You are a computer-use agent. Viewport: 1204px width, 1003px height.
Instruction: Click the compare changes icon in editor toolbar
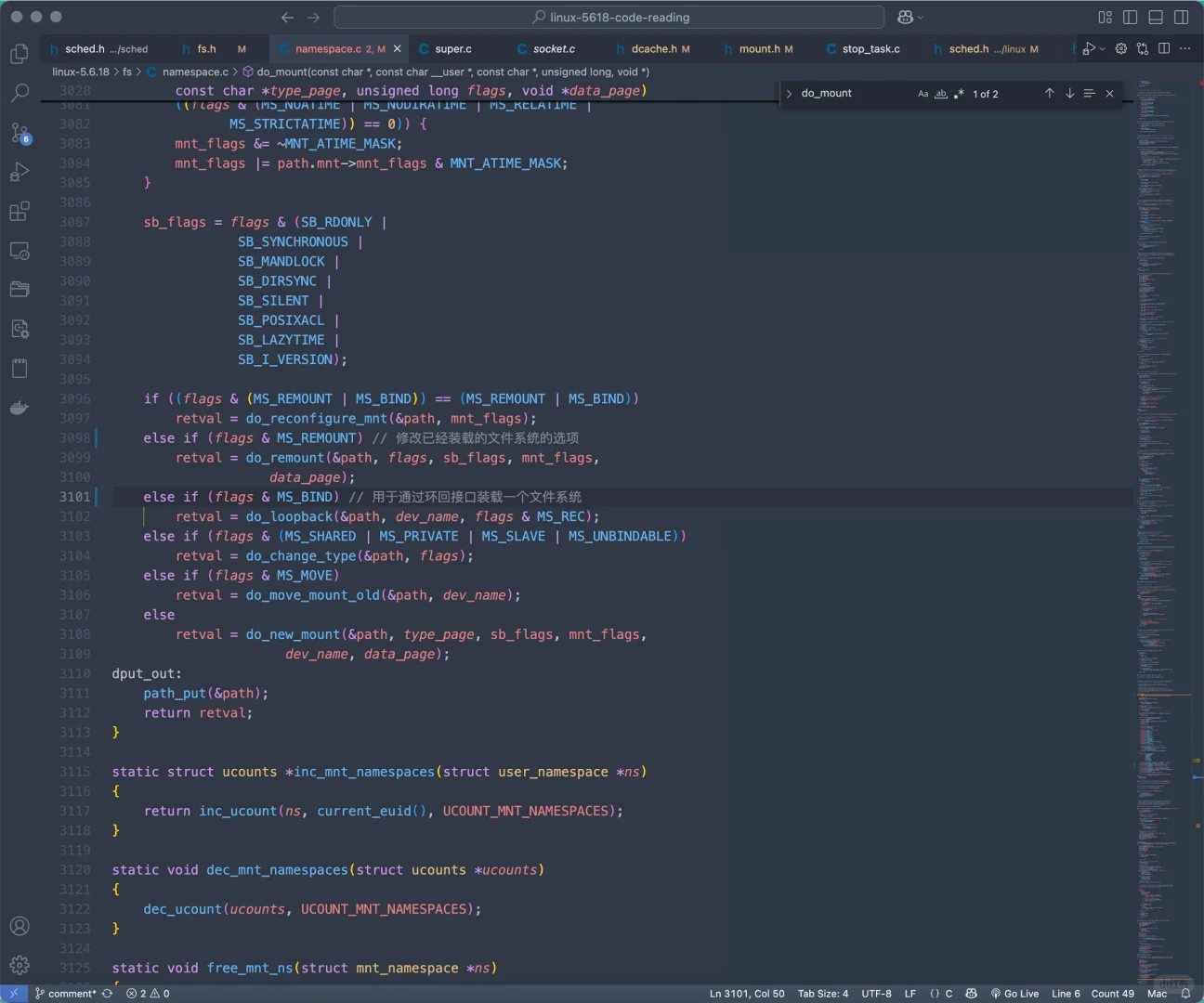(x=1143, y=49)
